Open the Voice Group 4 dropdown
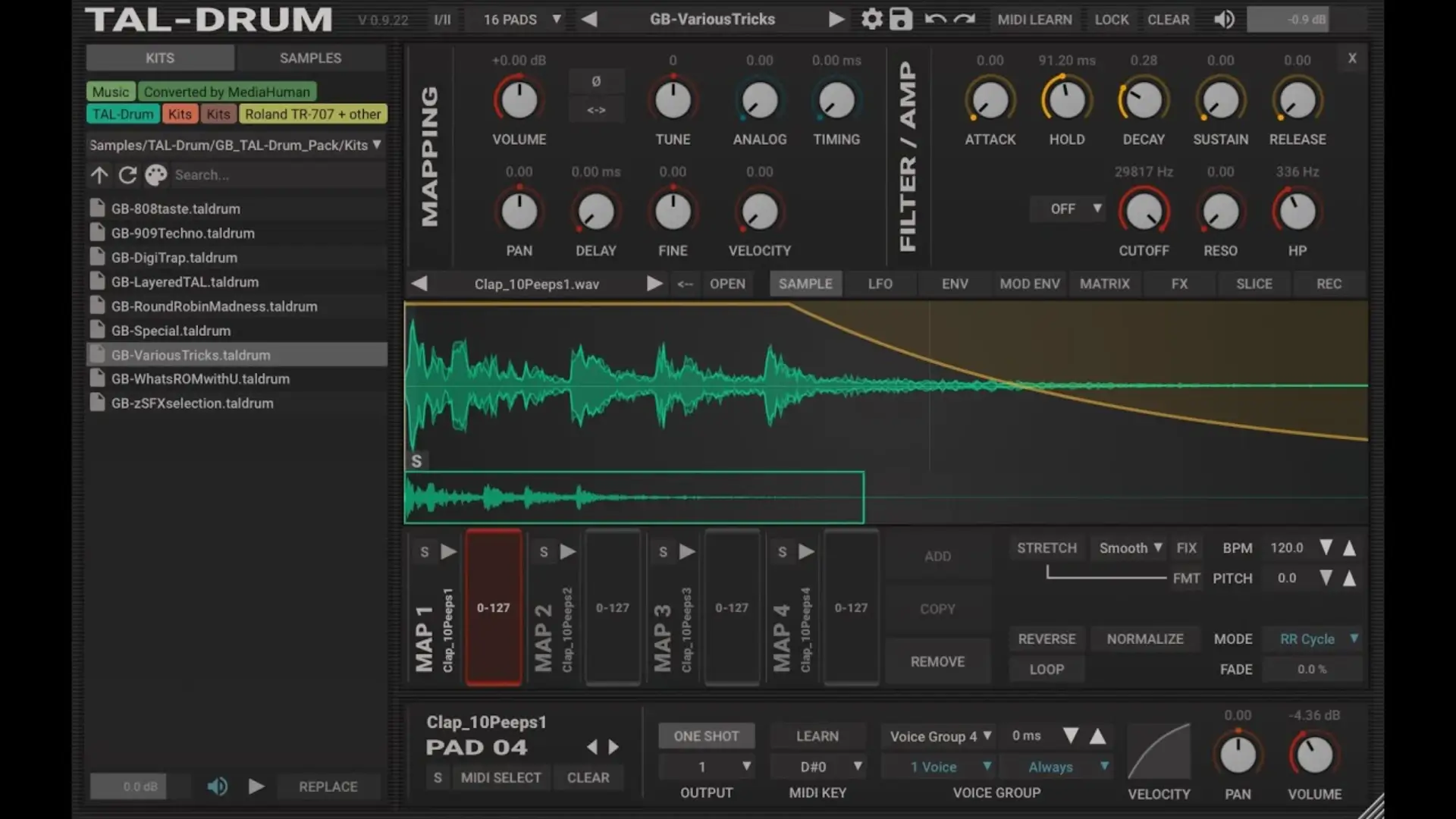The height and width of the screenshot is (819, 1456). (x=938, y=735)
